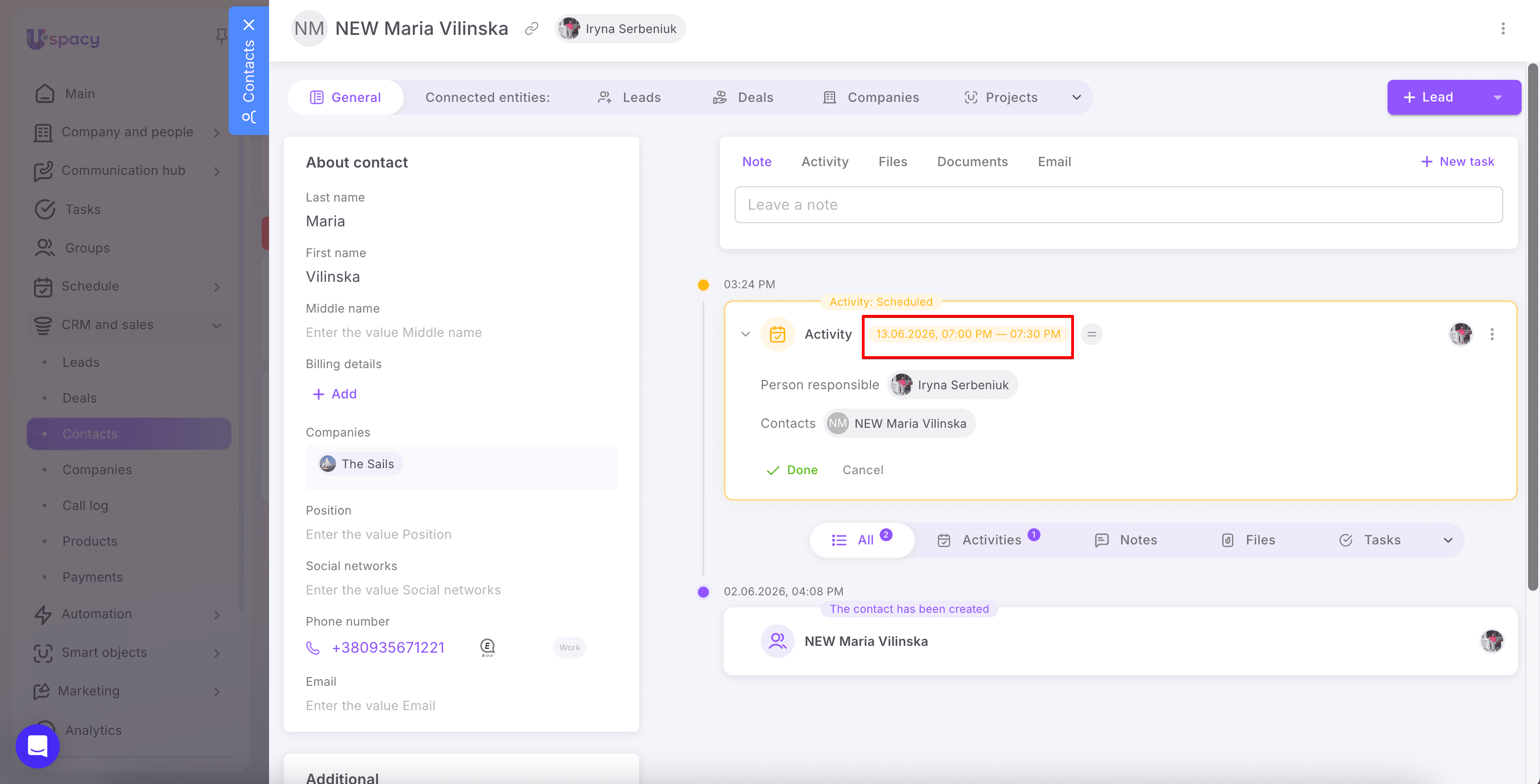
Task: Click Iryna Serbeniuk owner chip in header
Action: coord(620,28)
